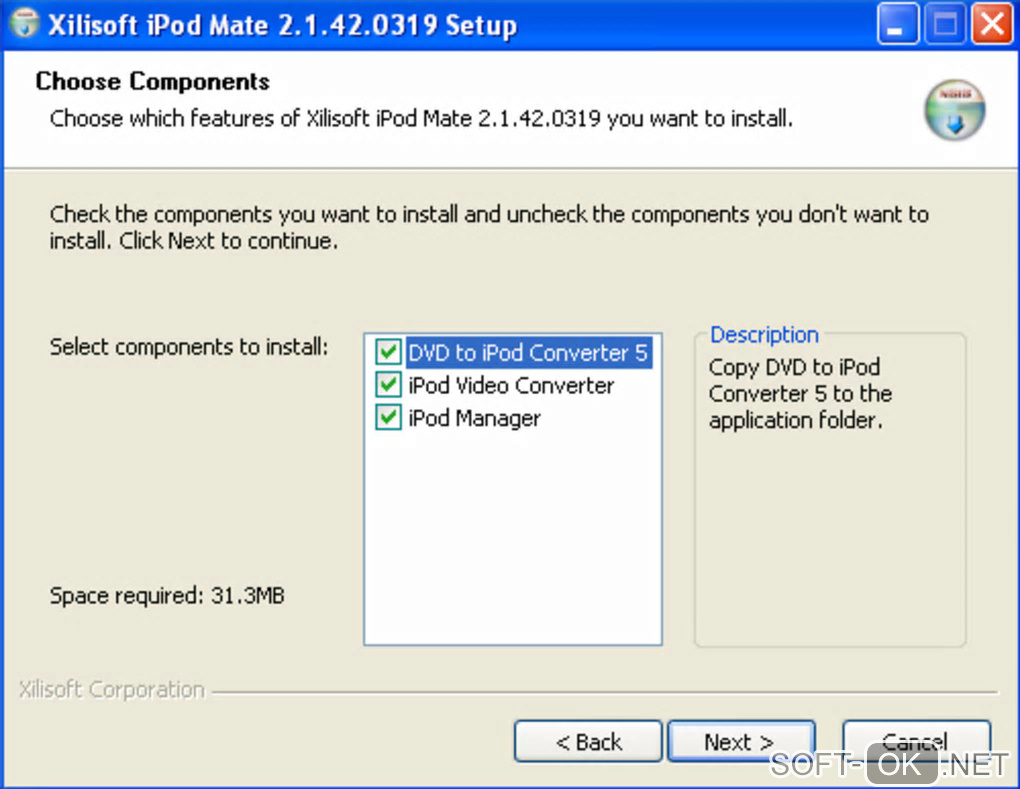Click the disabled maximize button

[945, 24]
